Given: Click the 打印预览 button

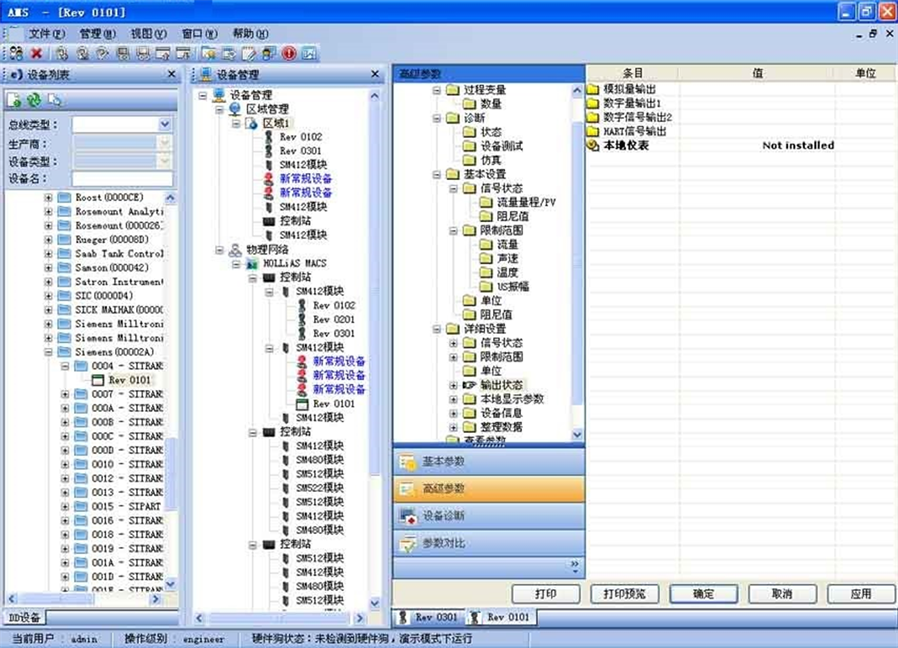Looking at the screenshot, I should (625, 594).
